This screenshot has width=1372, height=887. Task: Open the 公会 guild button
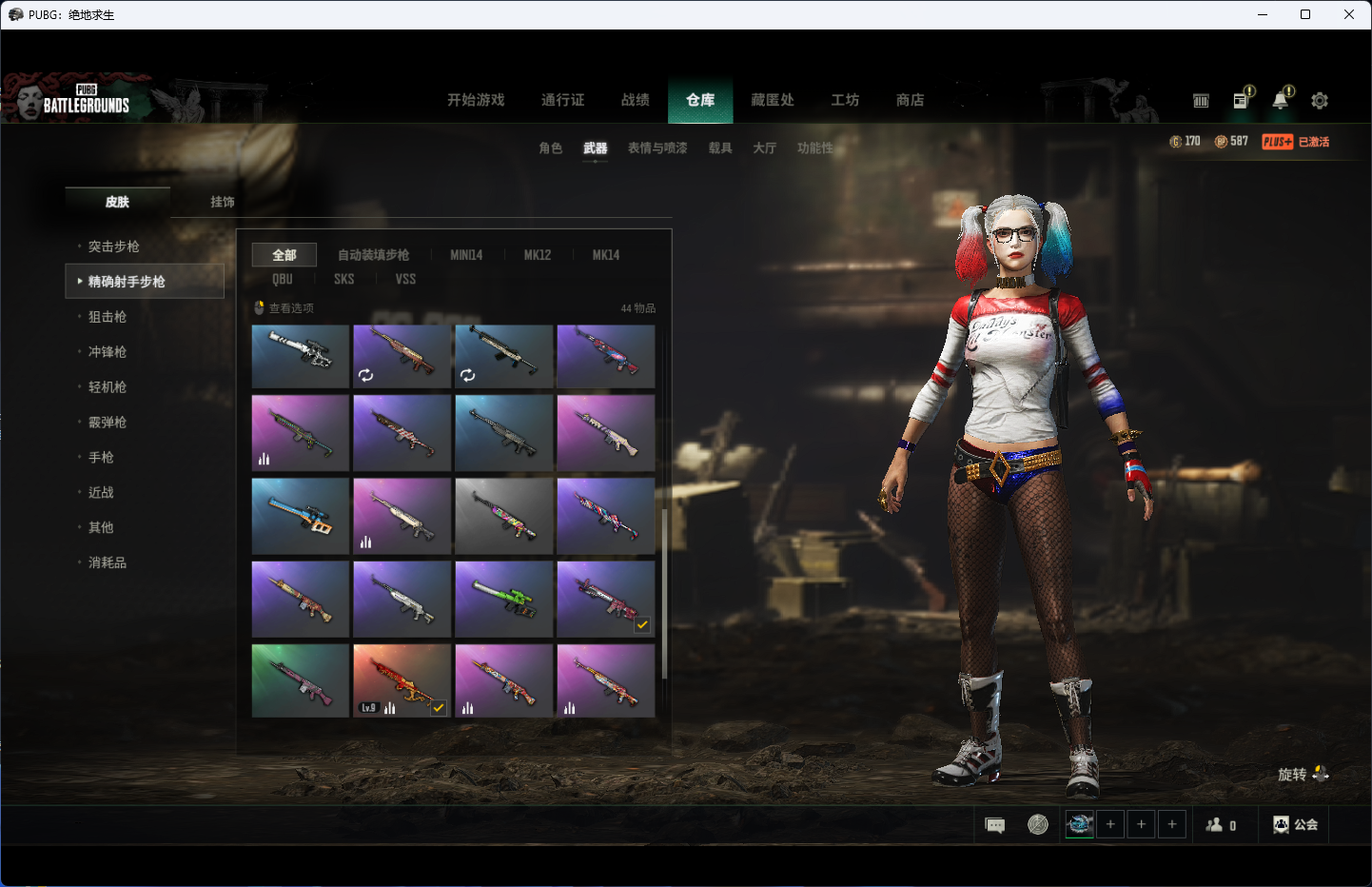coord(1296,824)
